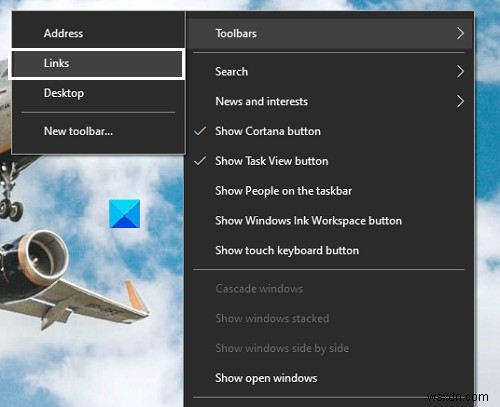This screenshot has width=500, height=407.
Task: Expand the Toolbars submenu arrow
Action: point(460,33)
